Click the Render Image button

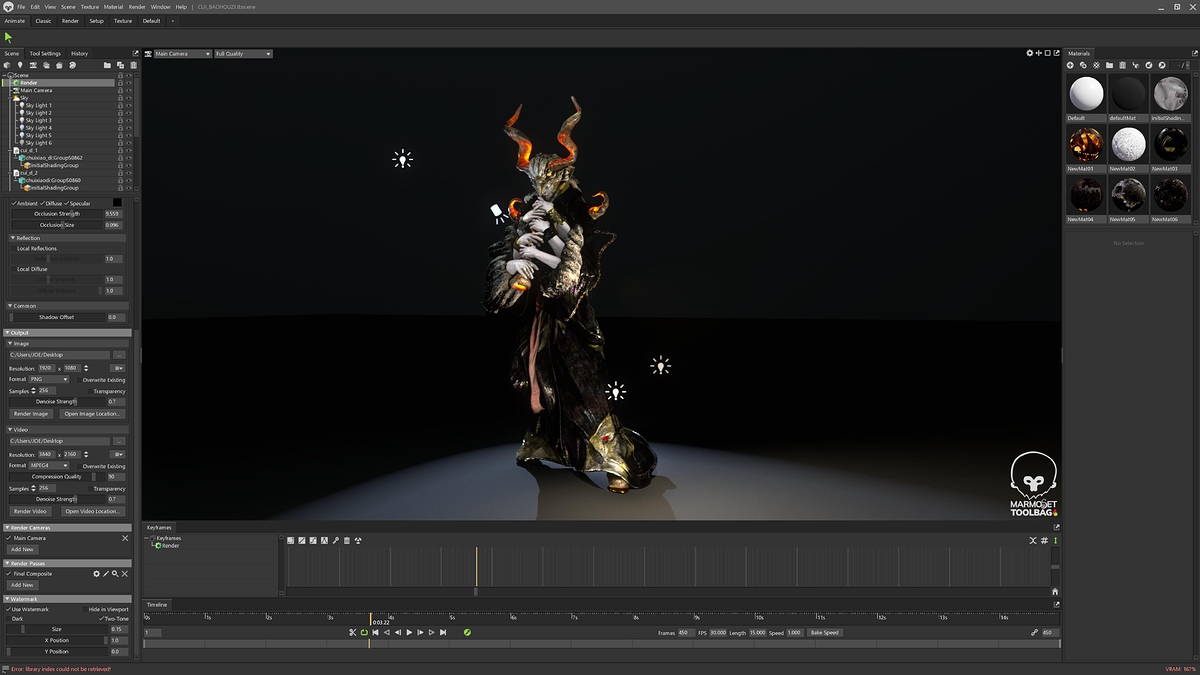(31, 413)
